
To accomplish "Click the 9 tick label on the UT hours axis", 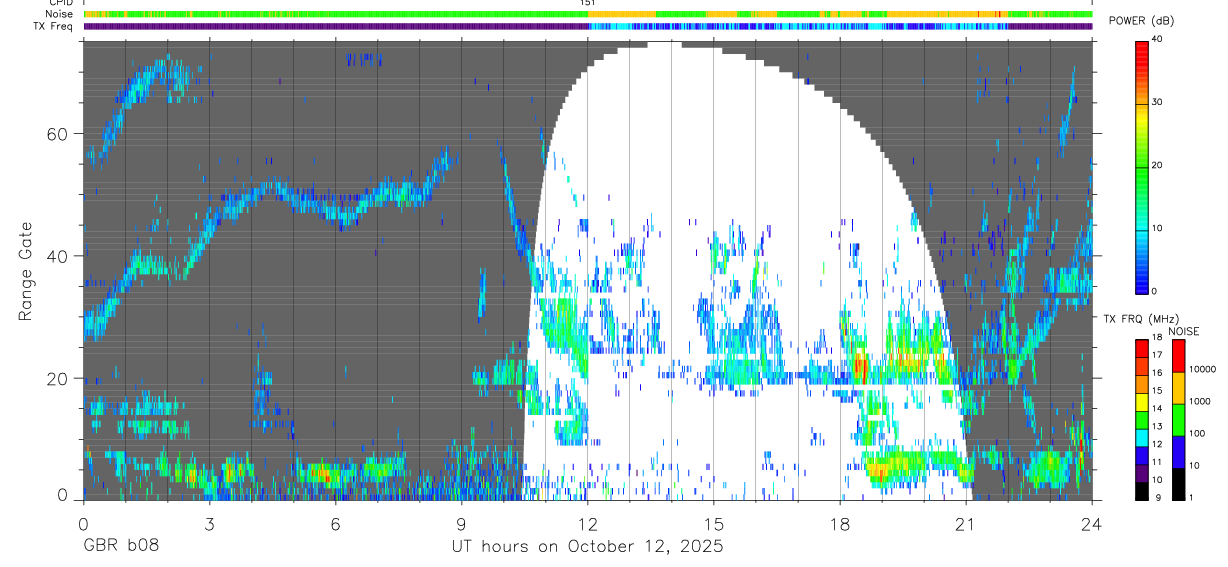I will click(x=461, y=523).
